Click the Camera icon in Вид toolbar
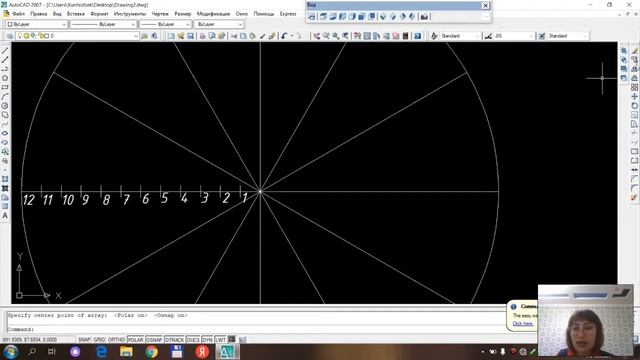 pyautogui.click(x=424, y=17)
